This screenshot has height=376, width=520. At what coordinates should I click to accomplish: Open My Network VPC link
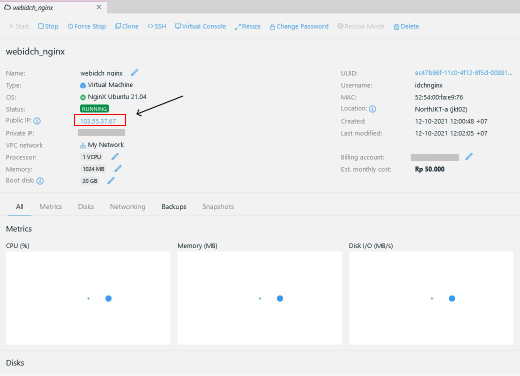pos(106,145)
